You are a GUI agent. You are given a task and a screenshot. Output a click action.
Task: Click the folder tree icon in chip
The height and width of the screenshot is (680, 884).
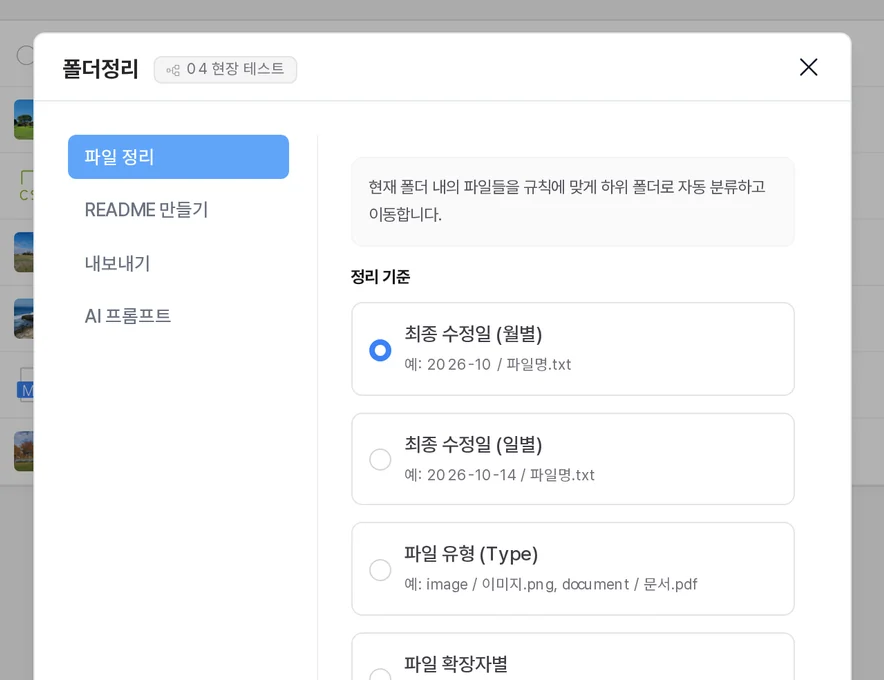click(x=173, y=70)
